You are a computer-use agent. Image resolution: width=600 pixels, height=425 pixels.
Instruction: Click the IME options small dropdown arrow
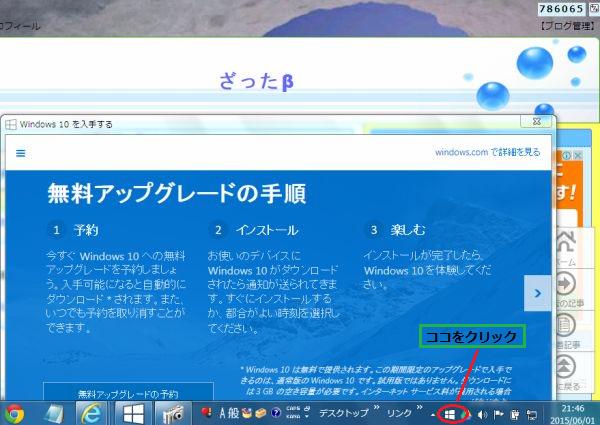pyautogui.click(x=307, y=417)
